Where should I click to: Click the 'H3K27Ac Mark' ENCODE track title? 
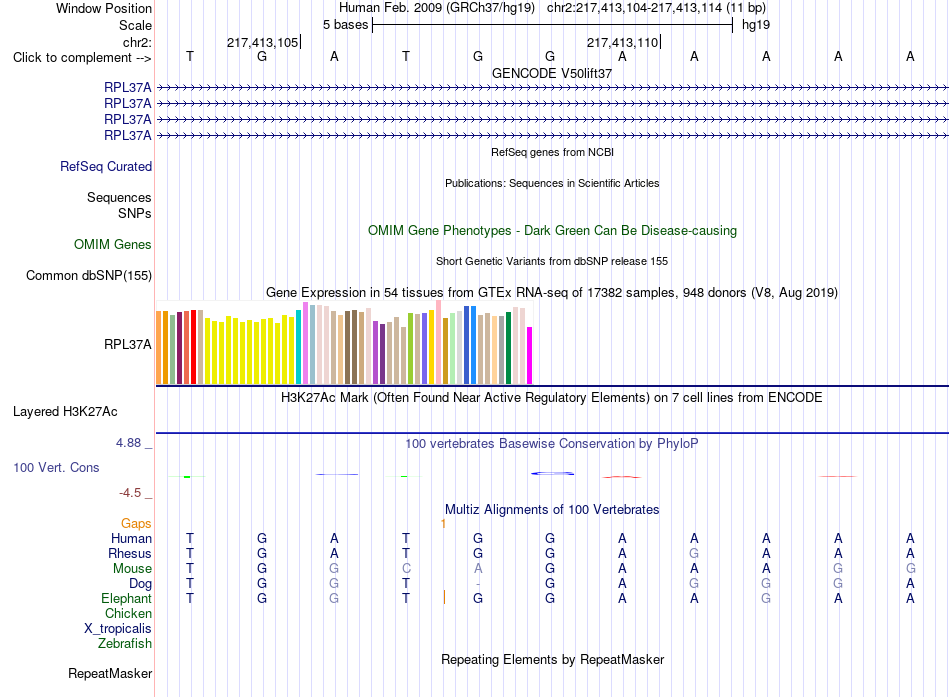click(552, 398)
